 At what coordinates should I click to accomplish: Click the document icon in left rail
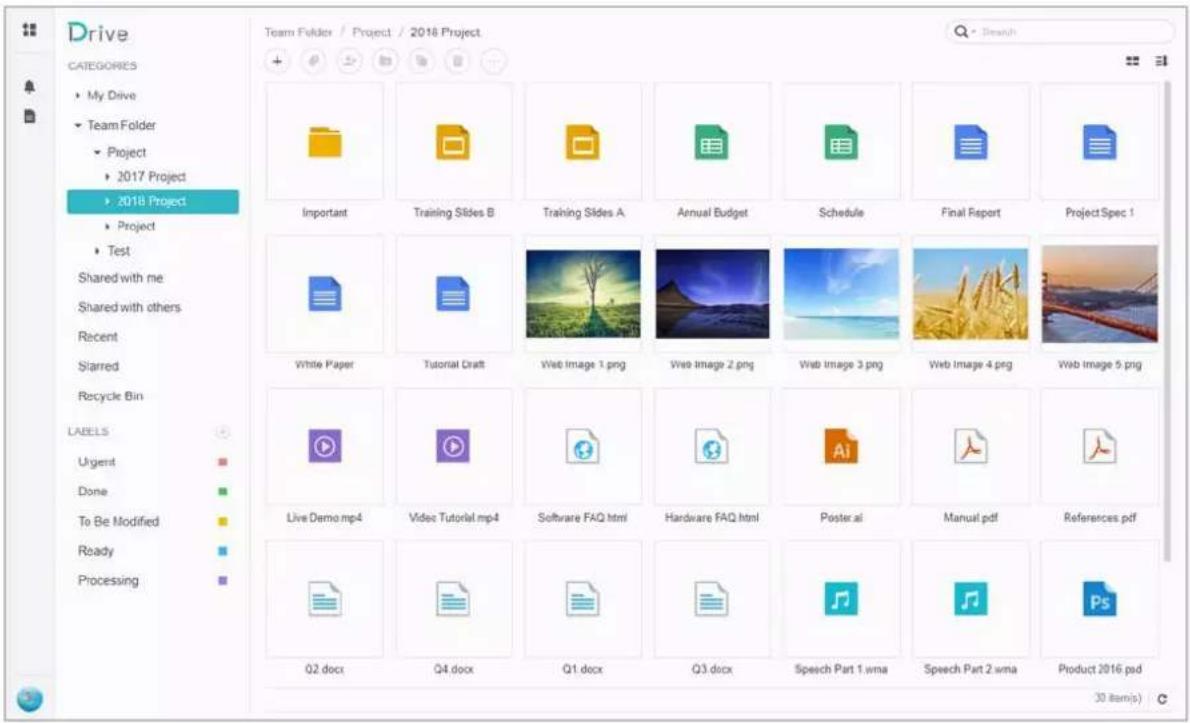pyautogui.click(x=30, y=116)
